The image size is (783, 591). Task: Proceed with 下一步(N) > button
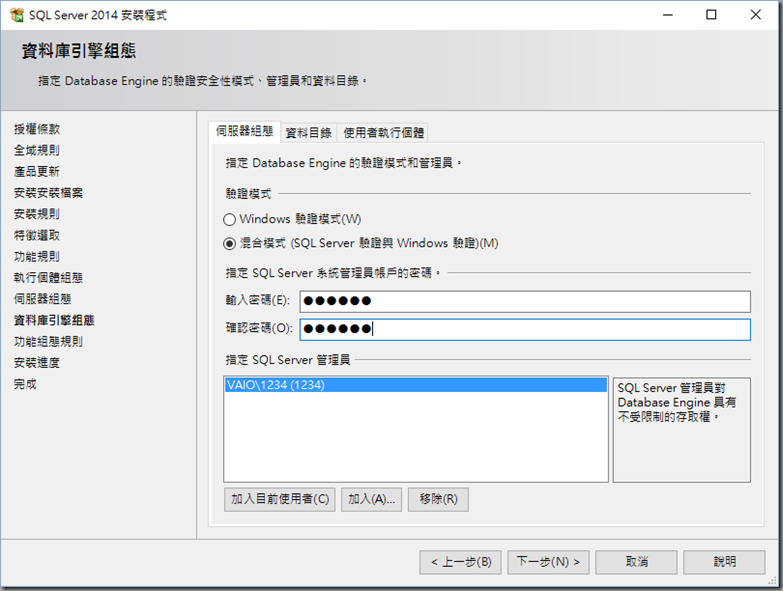tap(548, 563)
